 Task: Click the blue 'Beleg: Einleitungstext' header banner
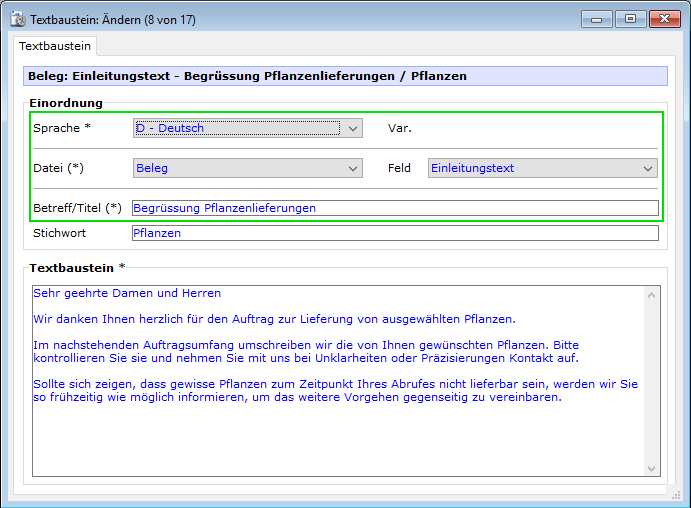pos(344,76)
